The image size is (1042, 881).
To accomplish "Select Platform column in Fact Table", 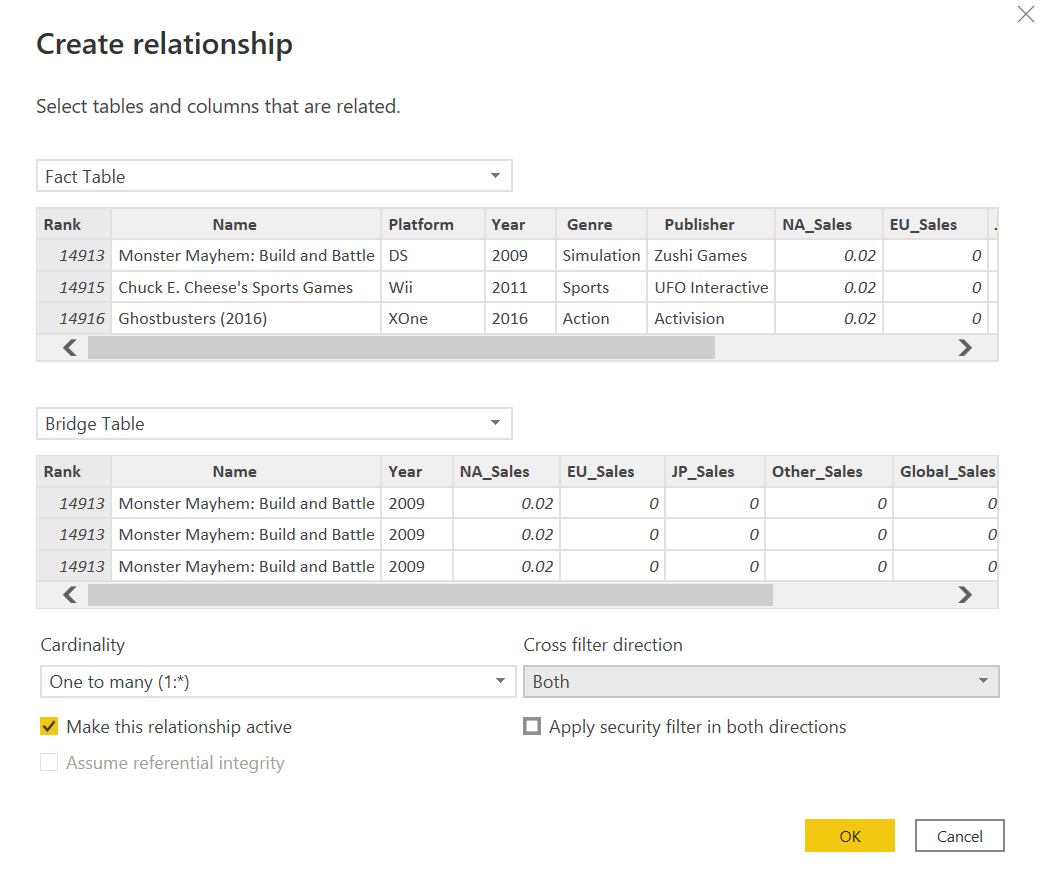I will pos(421,225).
